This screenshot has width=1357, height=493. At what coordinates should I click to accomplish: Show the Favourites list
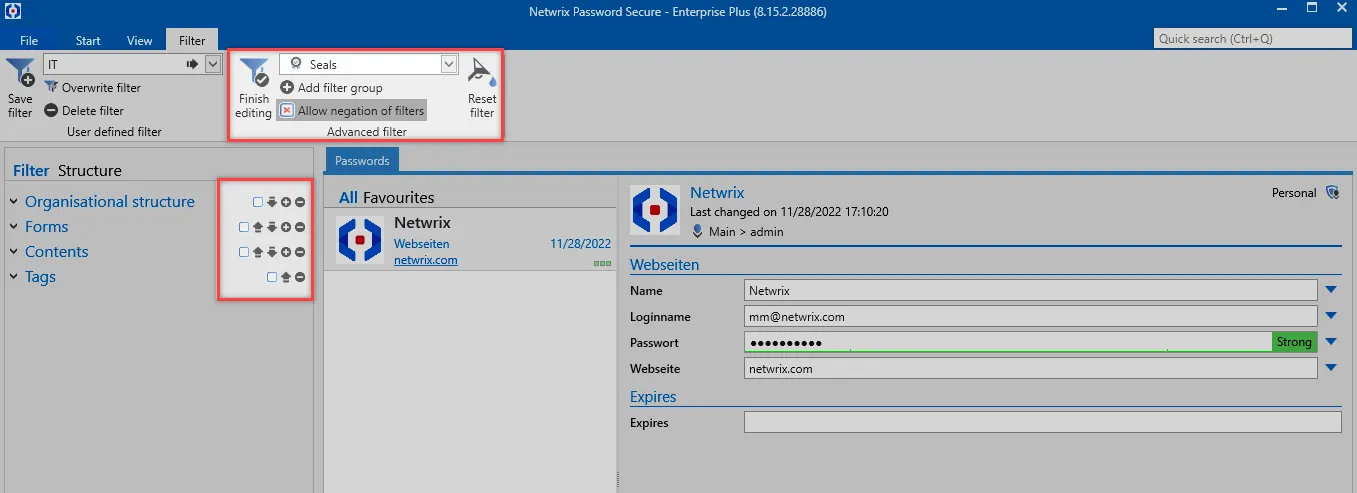click(399, 198)
